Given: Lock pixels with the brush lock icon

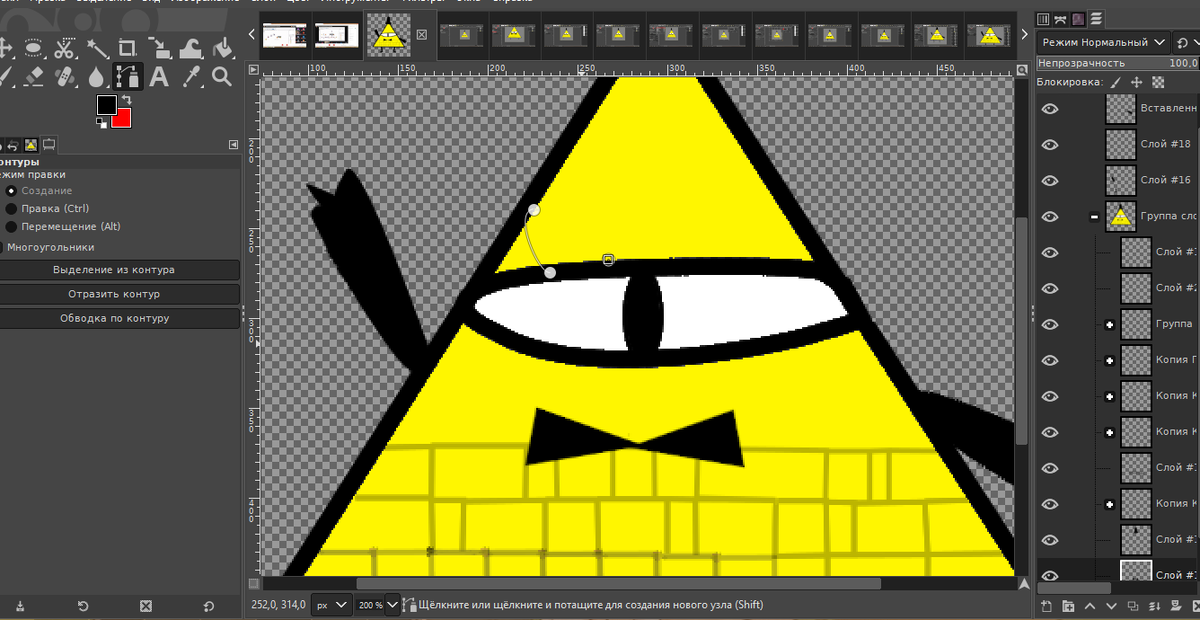Looking at the screenshot, I should [x=1116, y=82].
